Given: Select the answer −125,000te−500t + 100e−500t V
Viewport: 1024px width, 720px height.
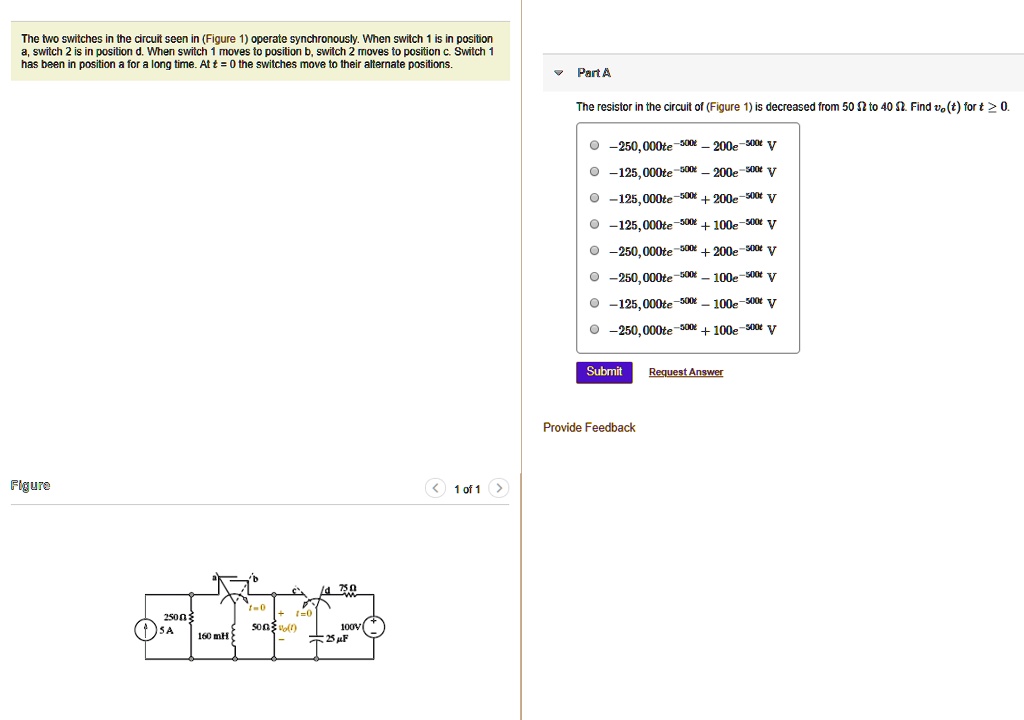Looking at the screenshot, I should click(594, 224).
